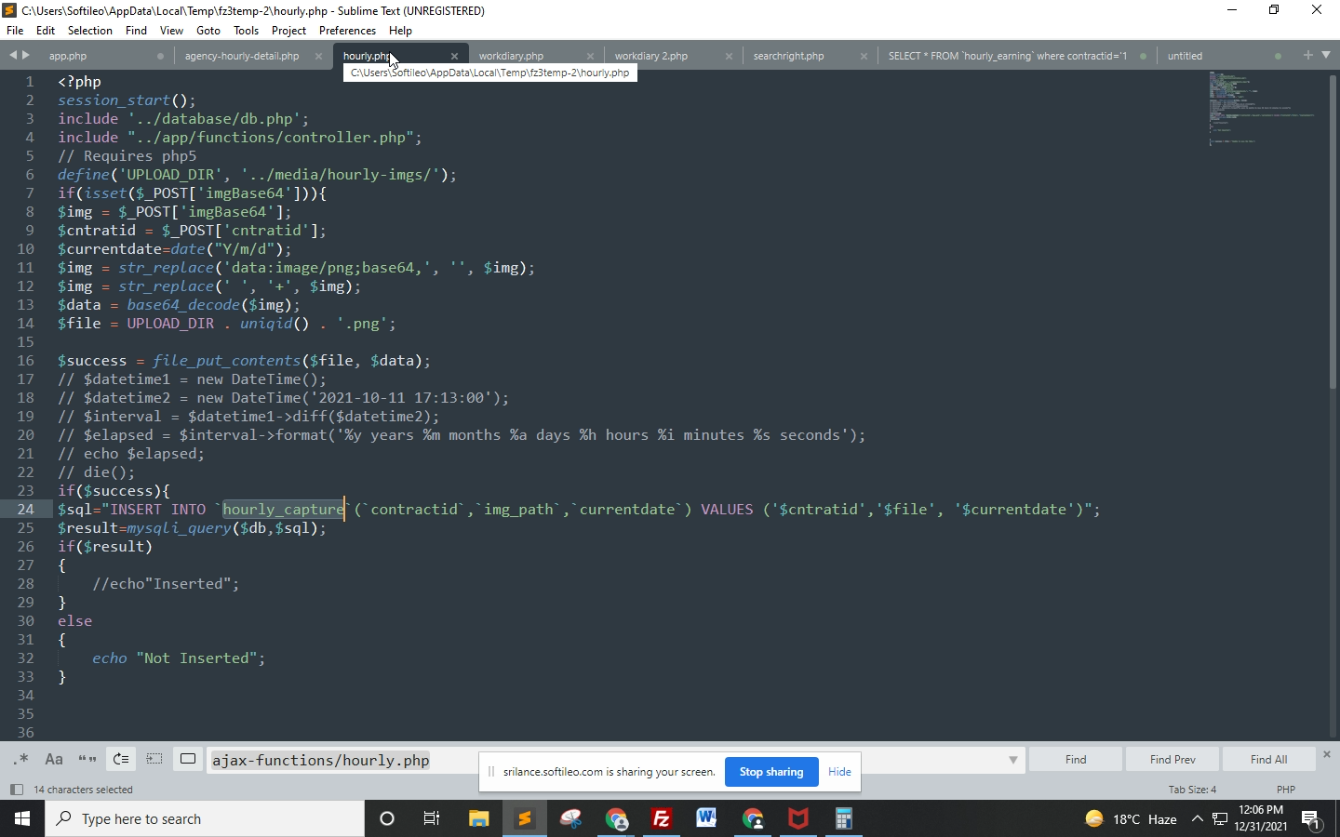This screenshot has width=1340, height=837.
Task: Click the Stop sharing button
Action: [771, 772]
